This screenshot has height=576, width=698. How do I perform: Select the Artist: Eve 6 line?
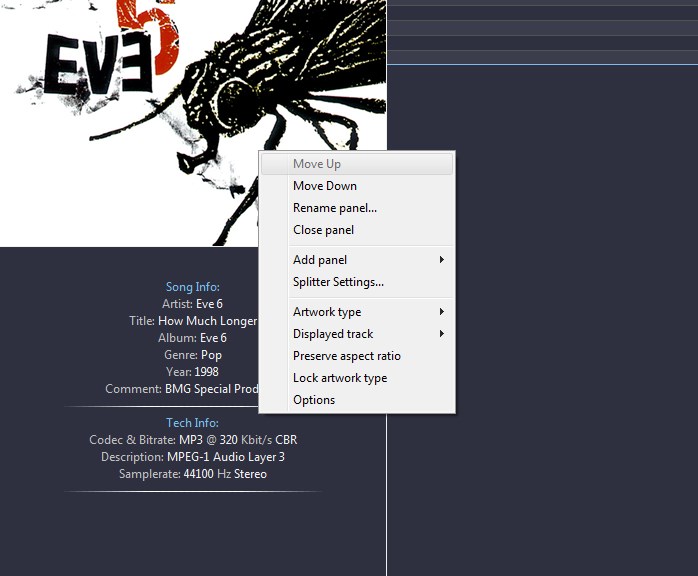tap(194, 304)
